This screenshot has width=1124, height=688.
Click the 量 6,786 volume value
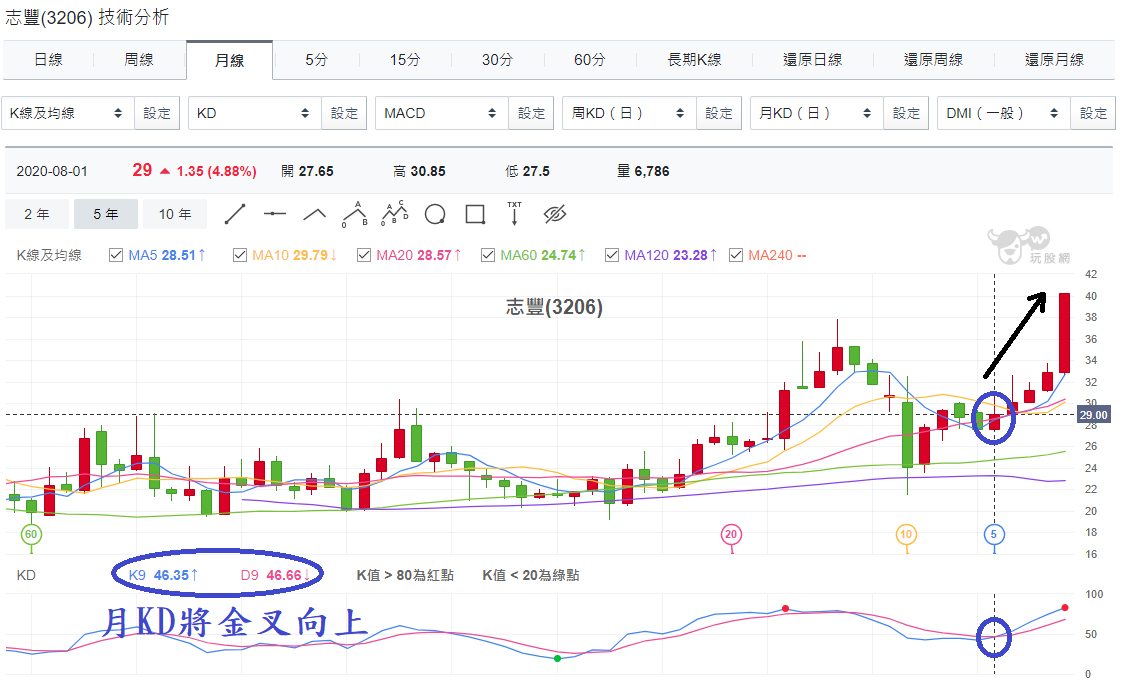643,171
